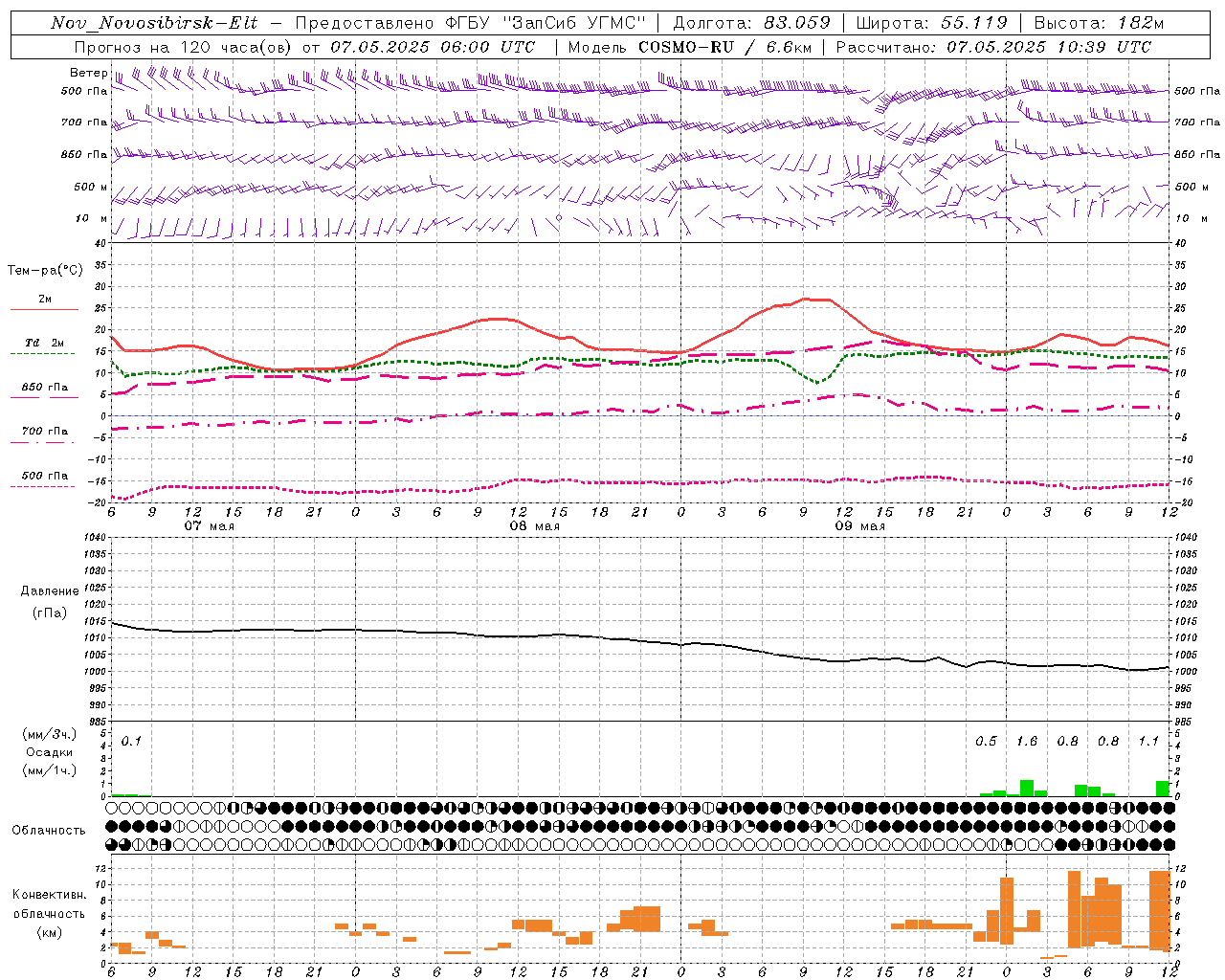
Task: Click the elevation label Высота: 182м
Action: coord(1099,23)
